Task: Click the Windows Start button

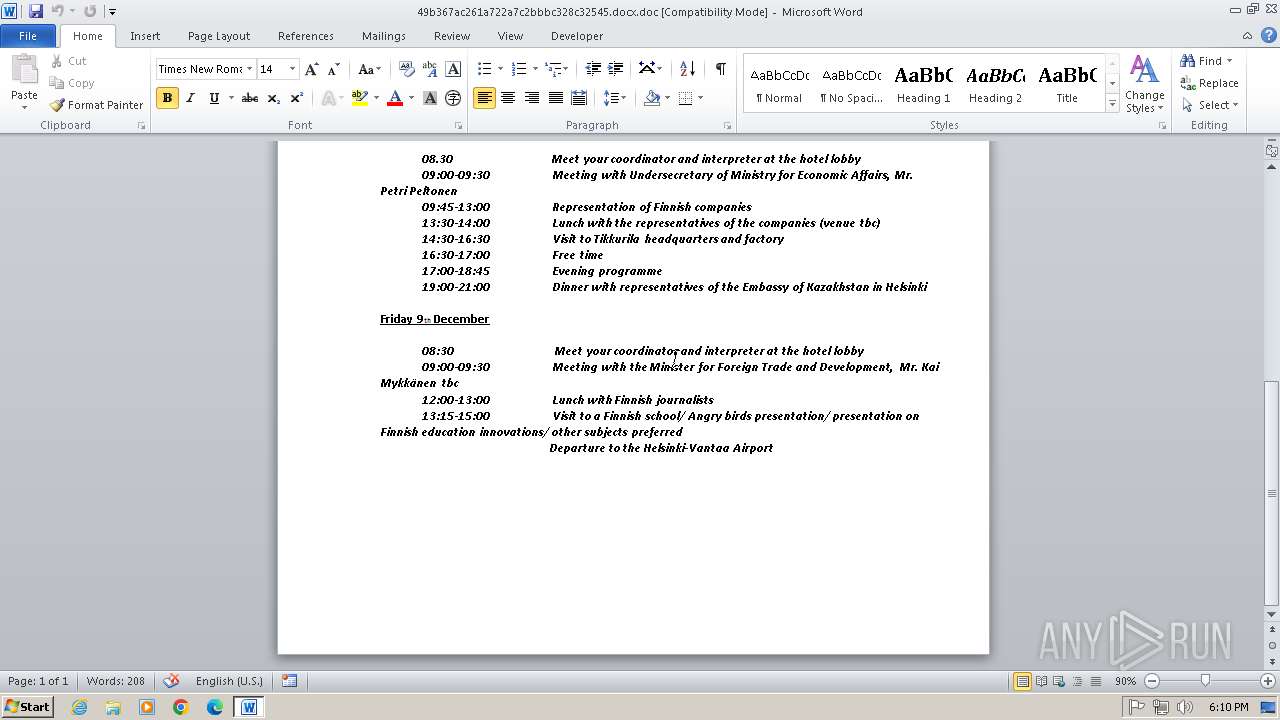Action: pyautogui.click(x=28, y=707)
